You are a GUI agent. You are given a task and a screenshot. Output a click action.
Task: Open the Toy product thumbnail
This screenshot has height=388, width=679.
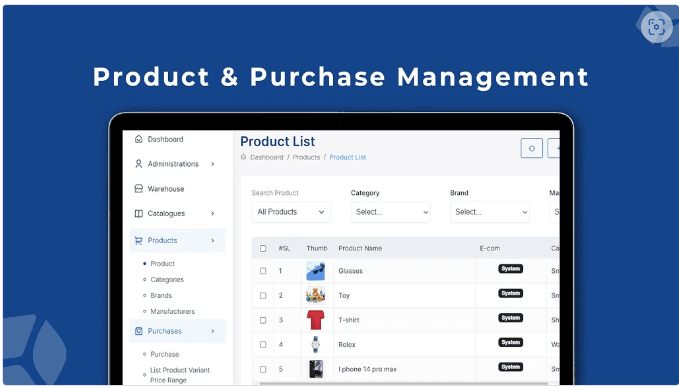pyautogui.click(x=316, y=295)
